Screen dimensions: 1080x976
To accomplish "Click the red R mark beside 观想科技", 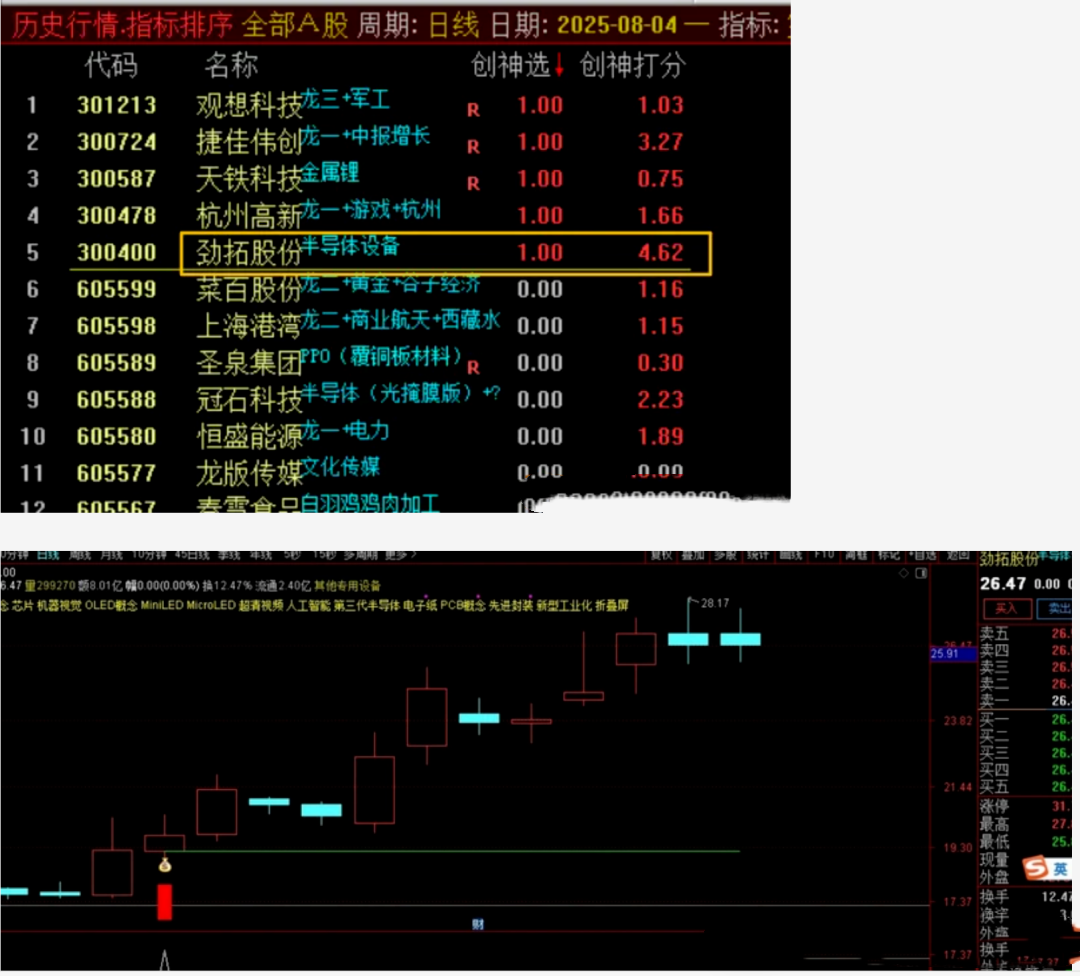I will (473, 110).
